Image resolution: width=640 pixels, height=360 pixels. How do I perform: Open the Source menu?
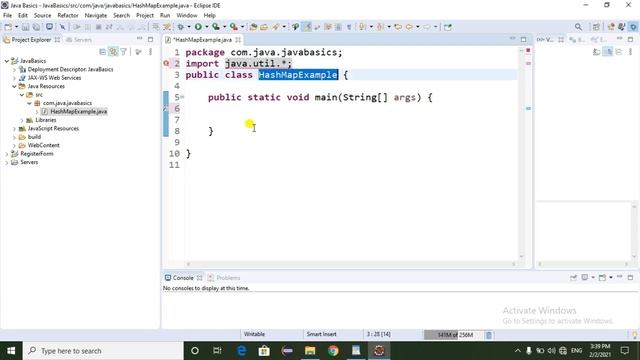pyautogui.click(x=42, y=15)
